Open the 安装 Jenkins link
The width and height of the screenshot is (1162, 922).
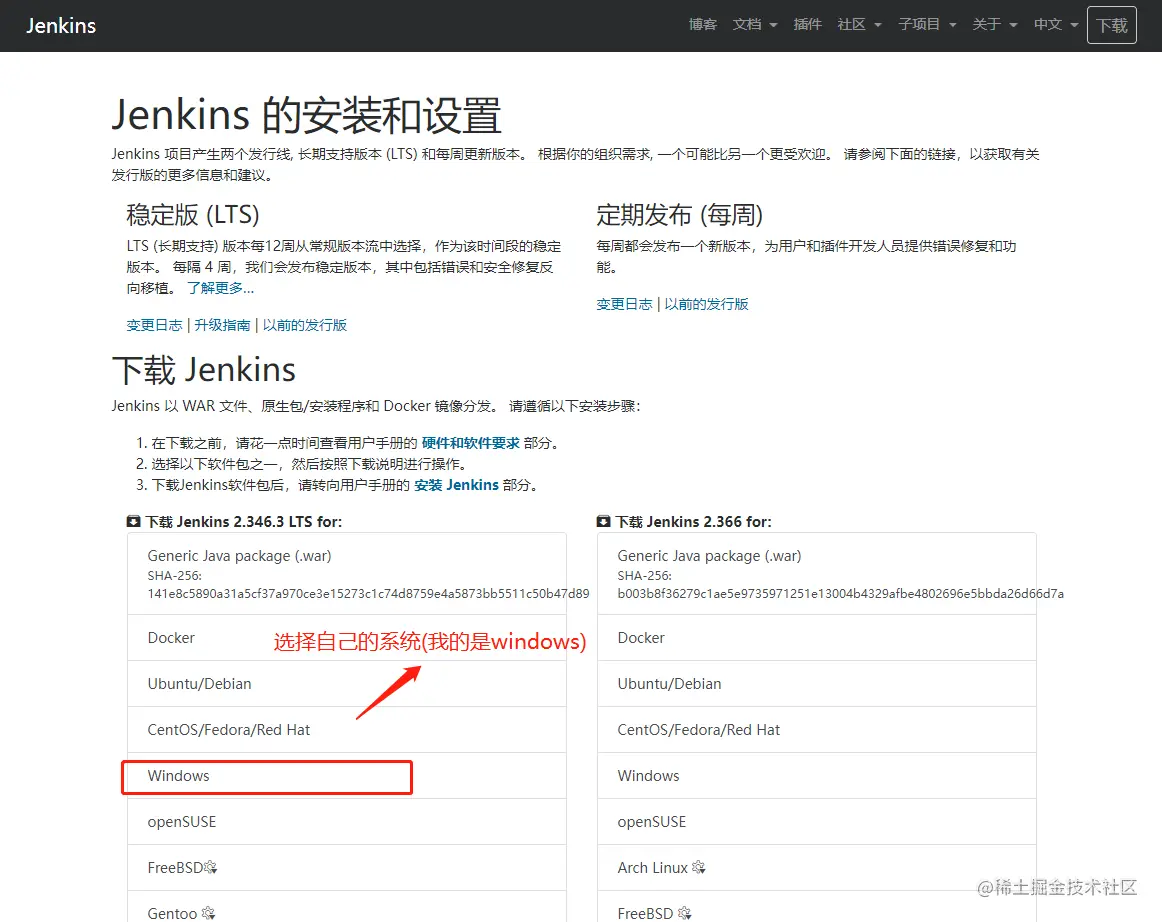pyautogui.click(x=456, y=485)
